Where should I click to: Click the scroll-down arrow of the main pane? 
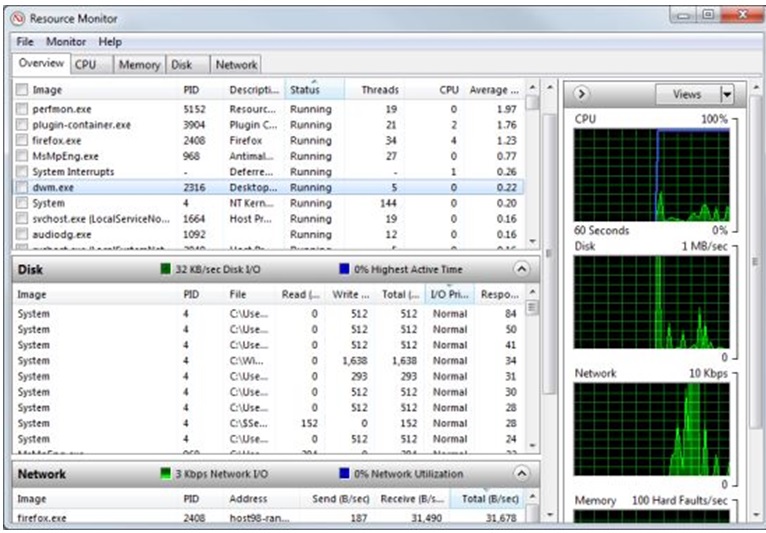tap(550, 516)
